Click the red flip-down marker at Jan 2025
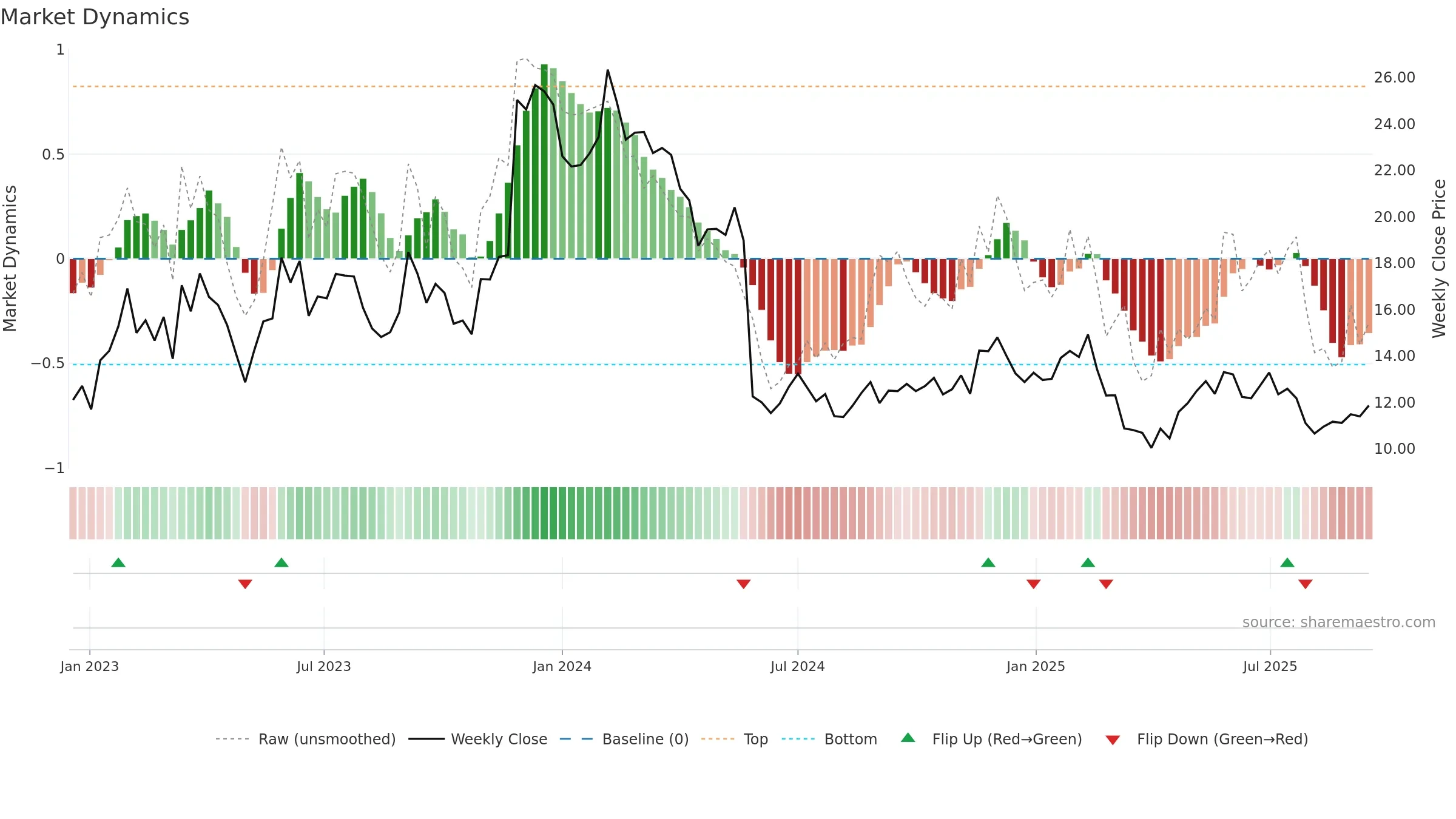The width and height of the screenshot is (1456, 819). [1034, 584]
